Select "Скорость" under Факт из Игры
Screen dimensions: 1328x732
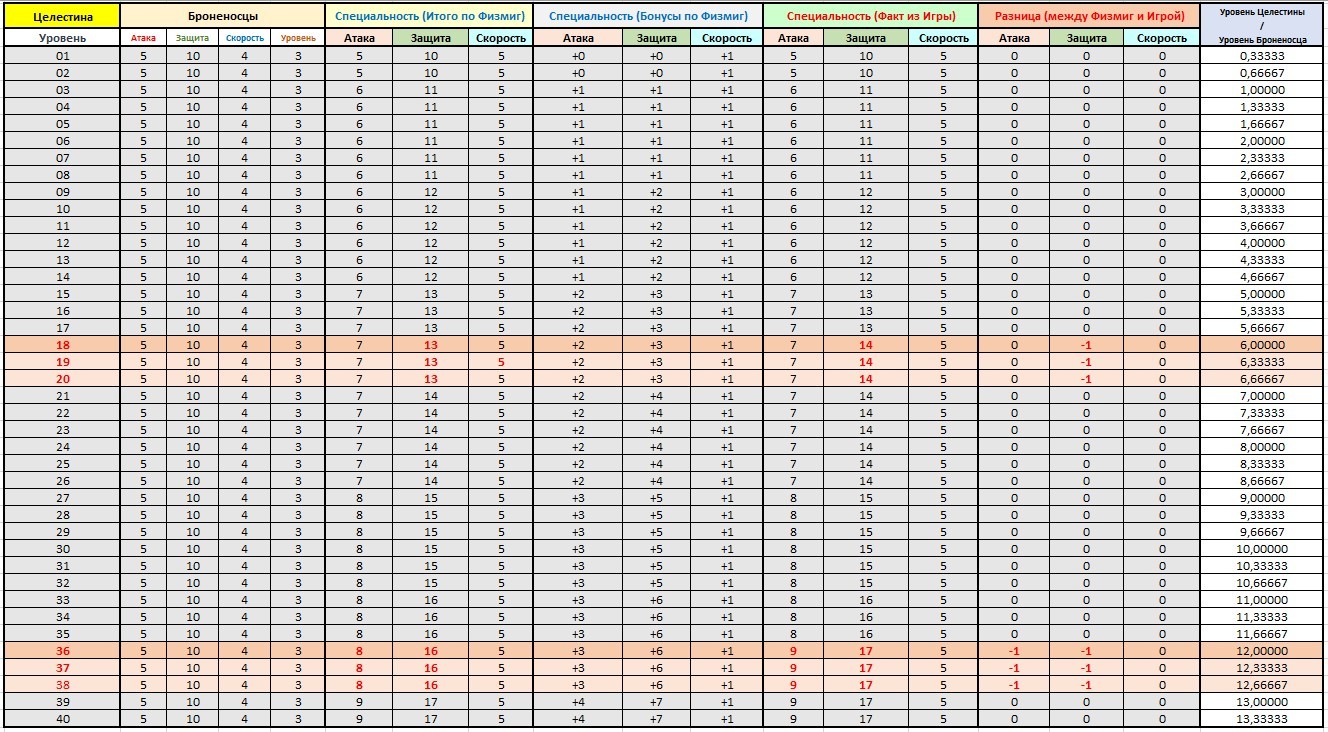tap(943, 38)
